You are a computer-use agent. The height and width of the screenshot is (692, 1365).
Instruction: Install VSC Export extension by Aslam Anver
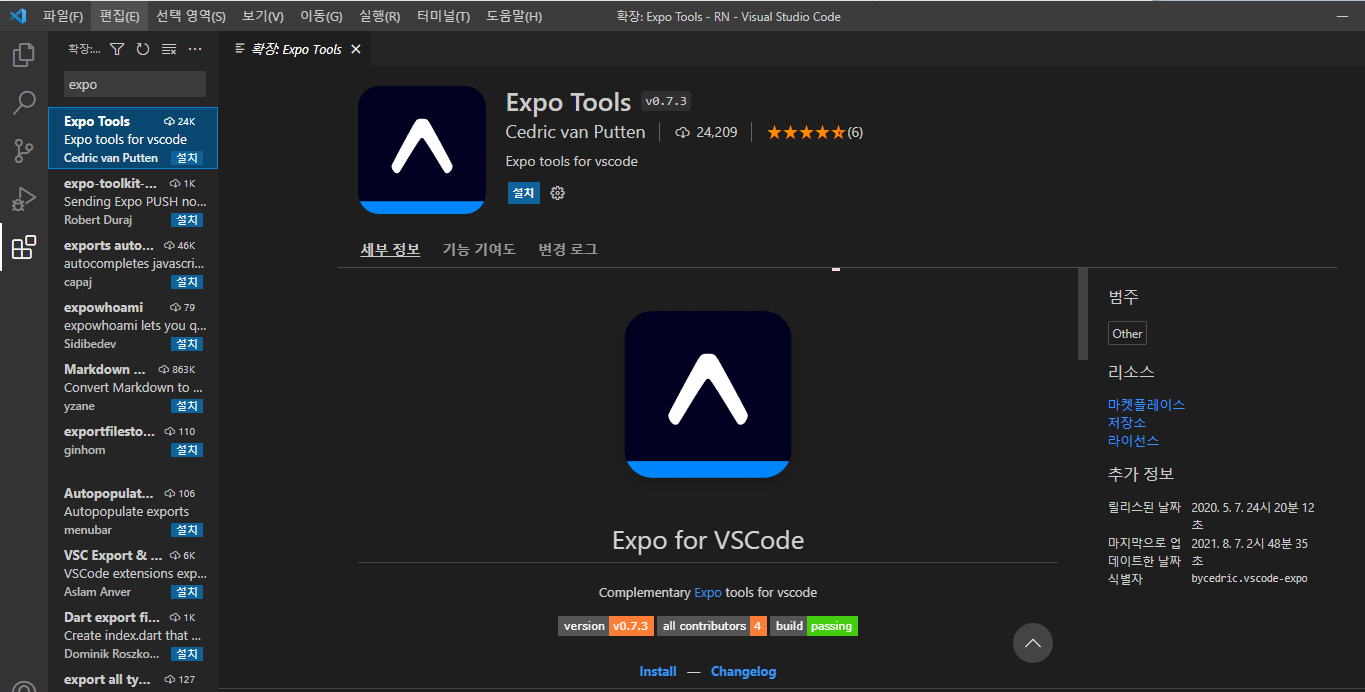coord(188,592)
